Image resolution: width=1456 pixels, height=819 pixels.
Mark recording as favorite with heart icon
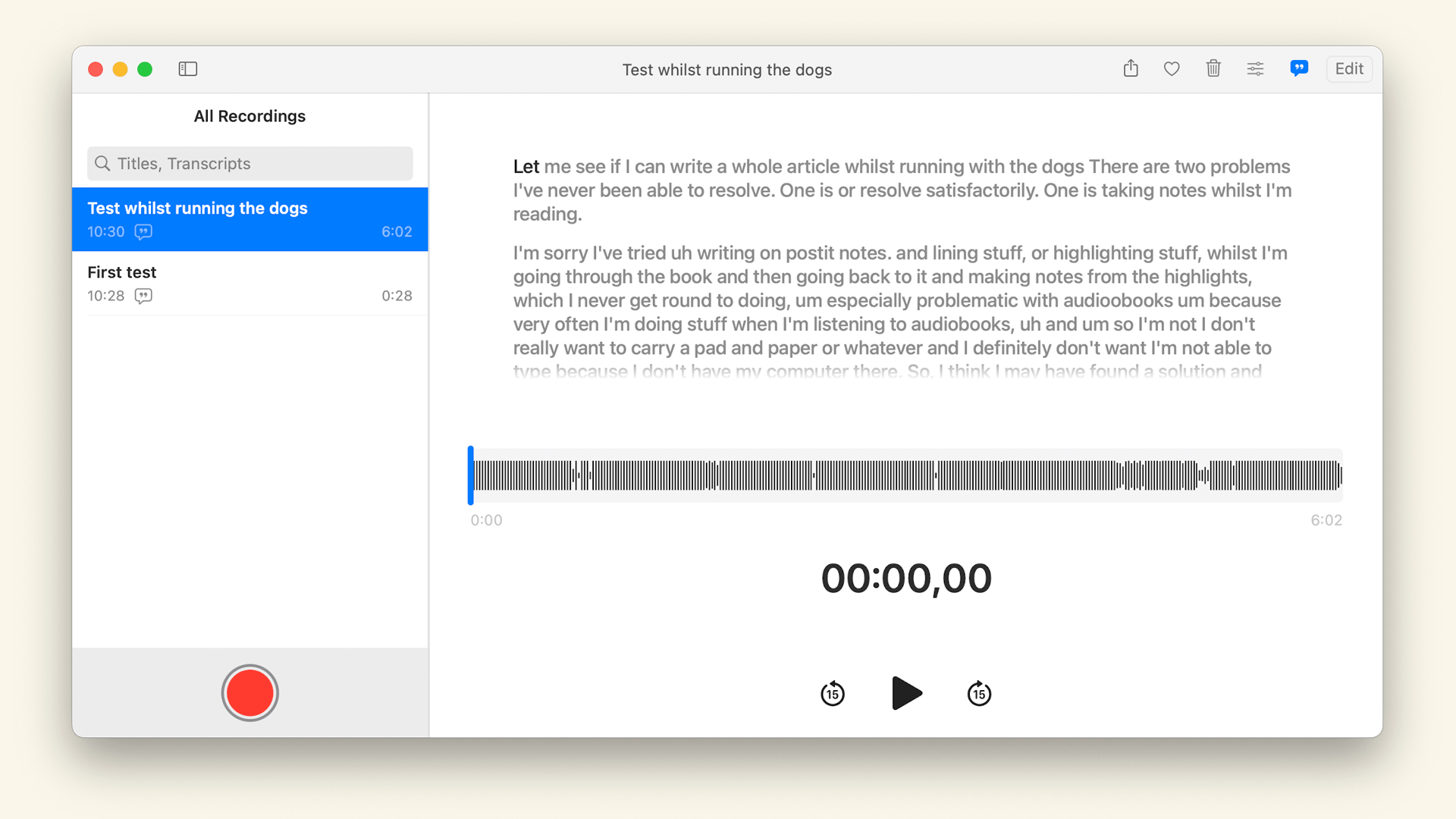[x=1172, y=69]
